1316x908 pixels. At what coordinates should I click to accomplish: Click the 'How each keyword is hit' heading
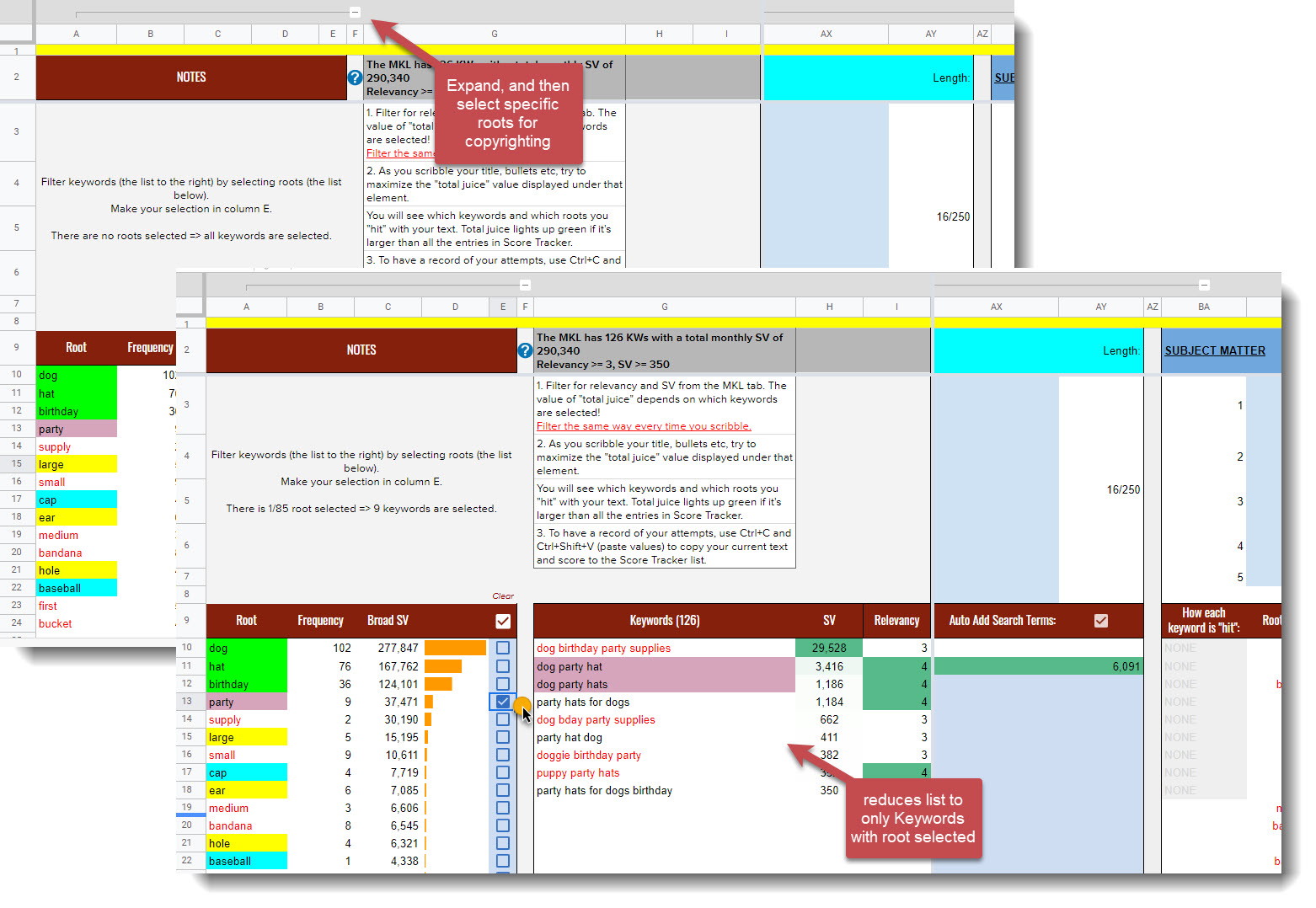(1204, 621)
